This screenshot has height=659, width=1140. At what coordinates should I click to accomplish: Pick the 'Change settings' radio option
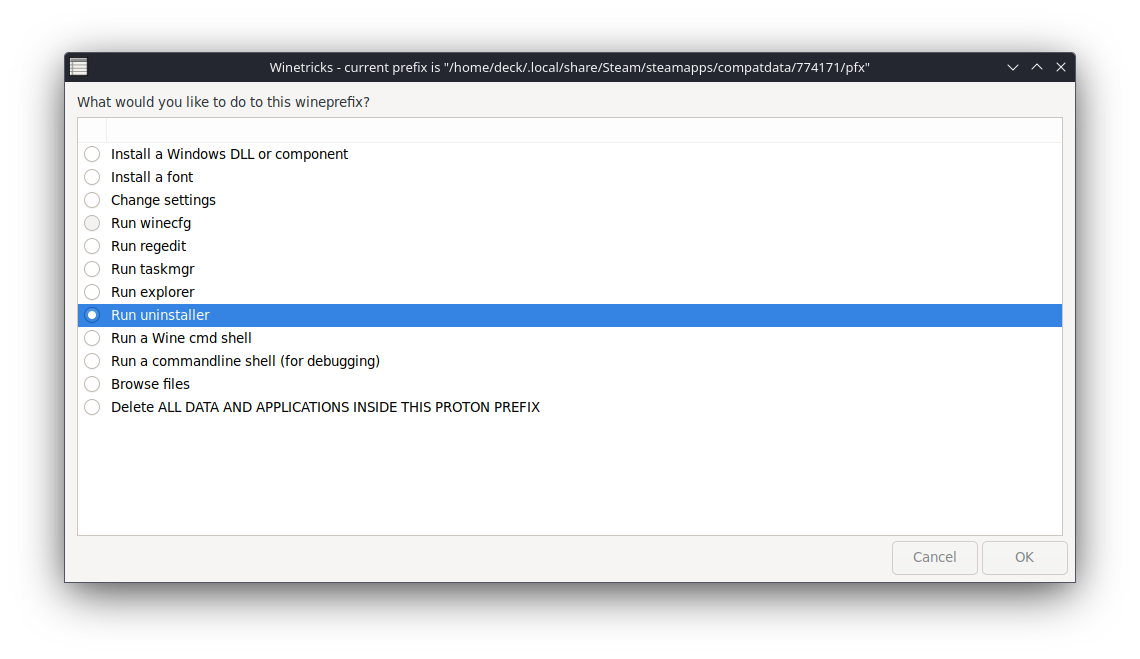tap(92, 200)
